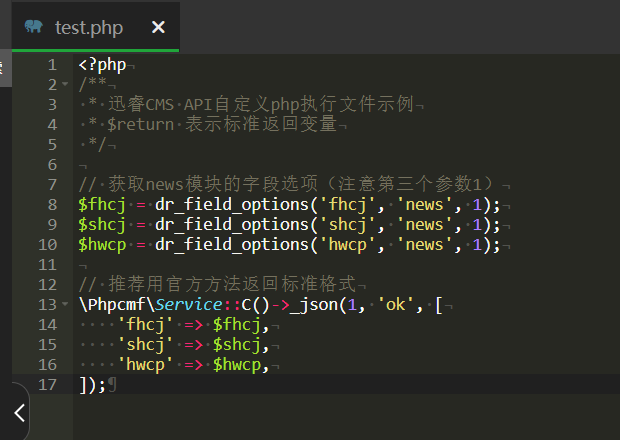Click $hwcp value on line 16
620x440 pixels.
[237, 364]
